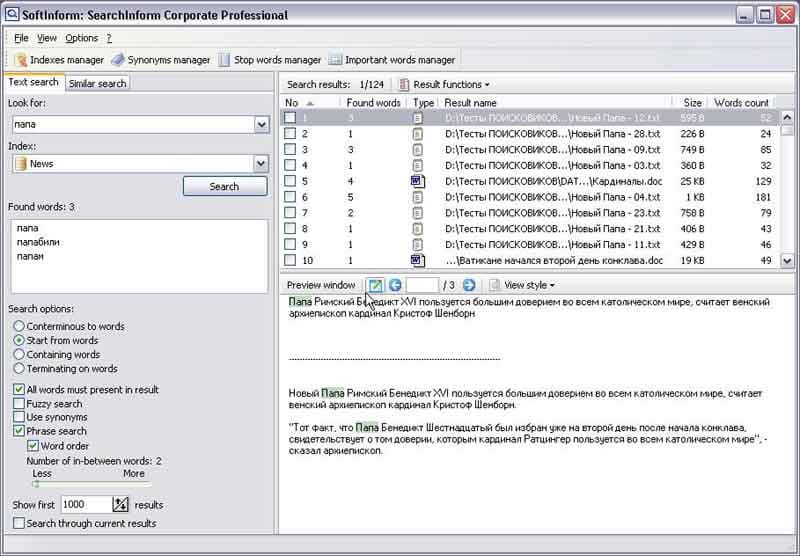This screenshot has height=556, width=800.
Task: Click the file type icon of row 4
Action: tap(417, 165)
